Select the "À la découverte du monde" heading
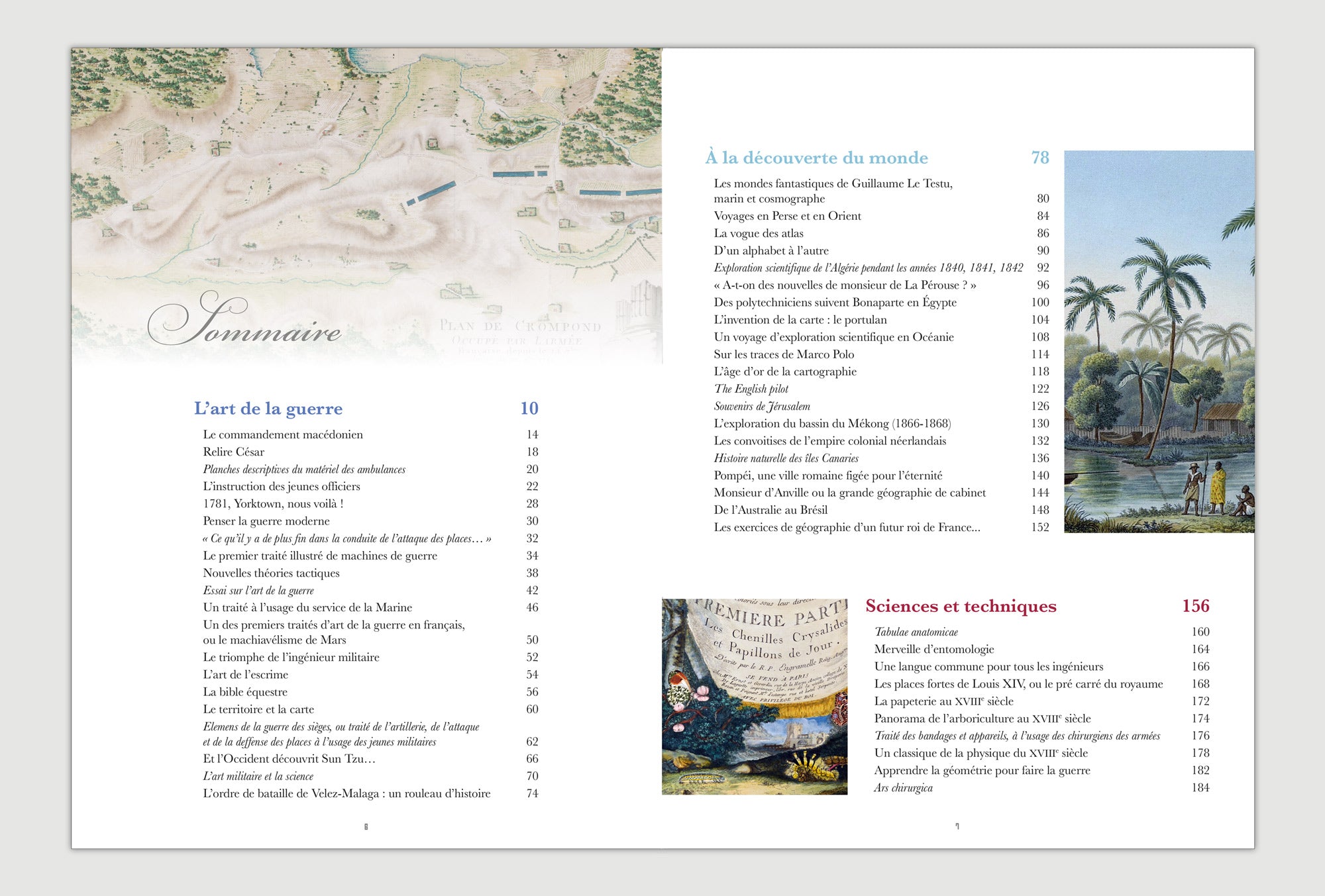Image resolution: width=1325 pixels, height=896 pixels. pyautogui.click(x=817, y=158)
